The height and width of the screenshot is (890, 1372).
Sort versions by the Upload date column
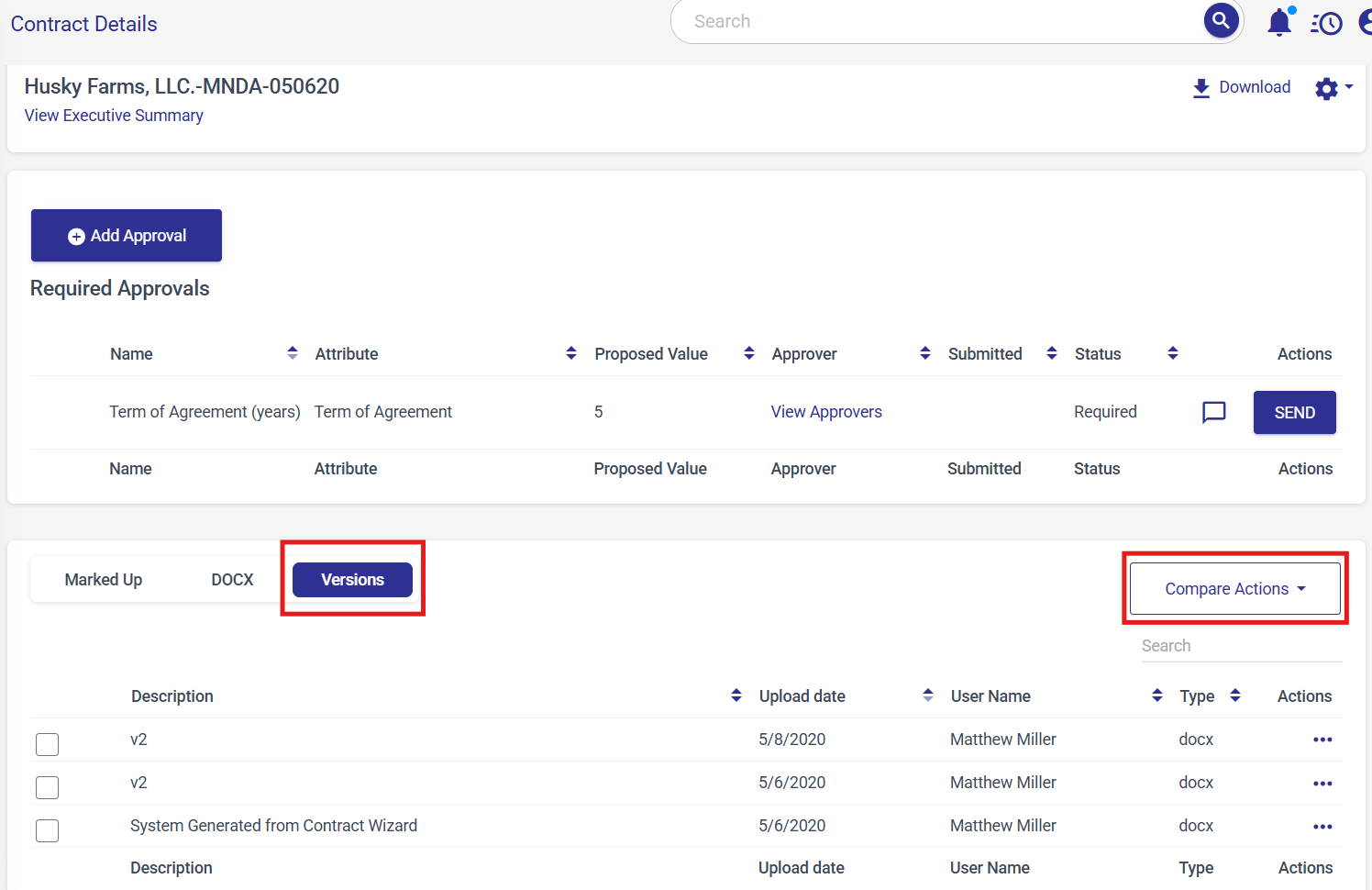[927, 695]
